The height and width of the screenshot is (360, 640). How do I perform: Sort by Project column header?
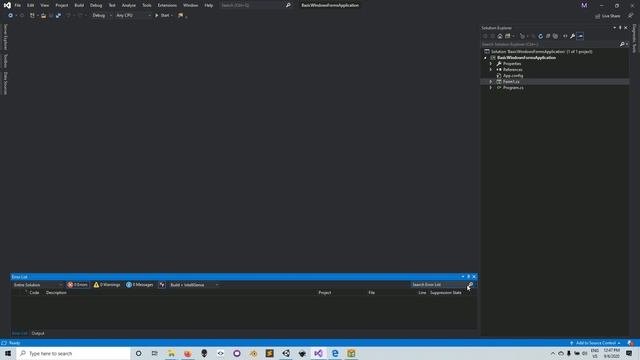pyautogui.click(x=325, y=293)
